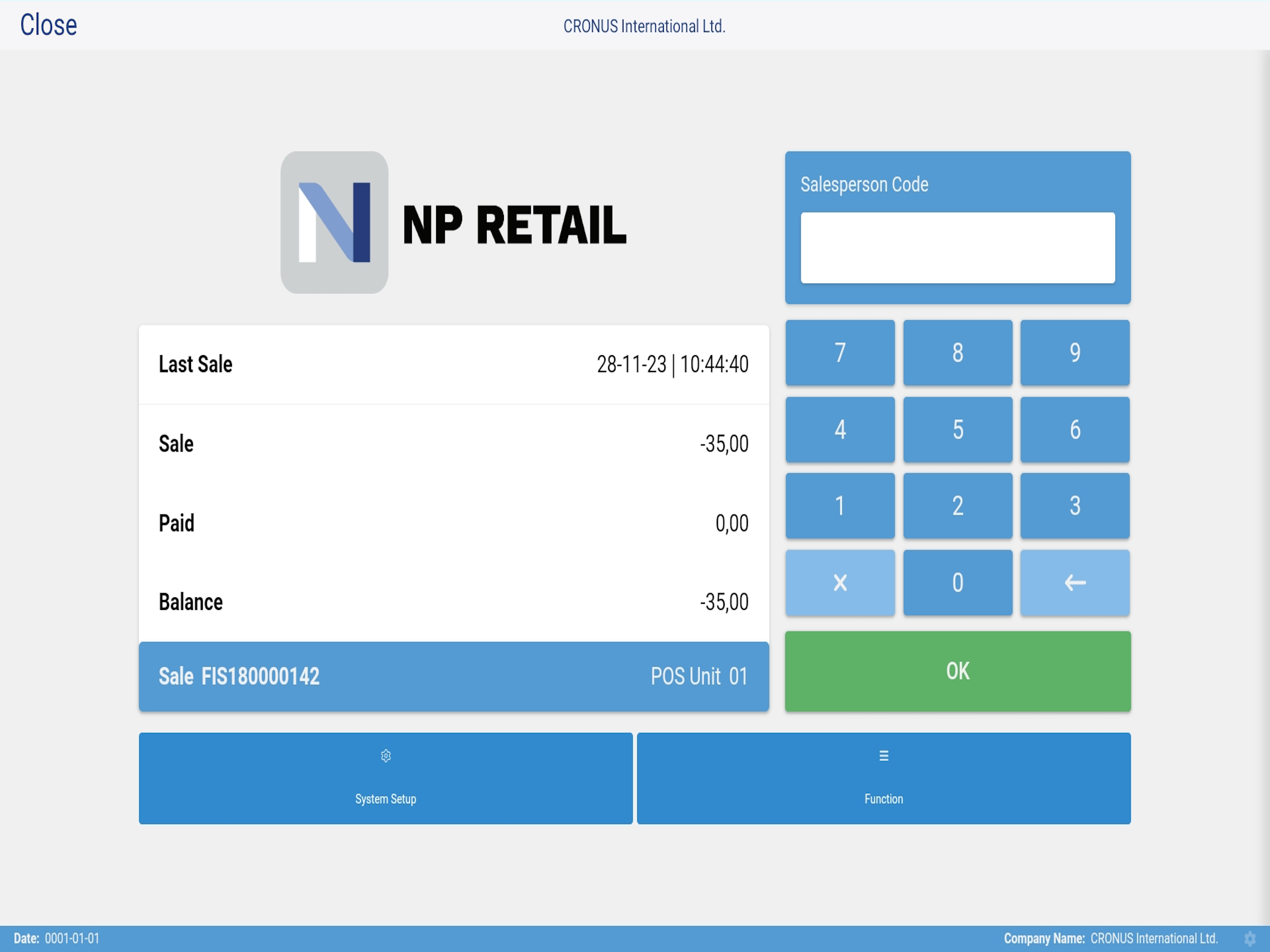
Task: Click the backspace arrow keypad button
Action: point(1075,583)
